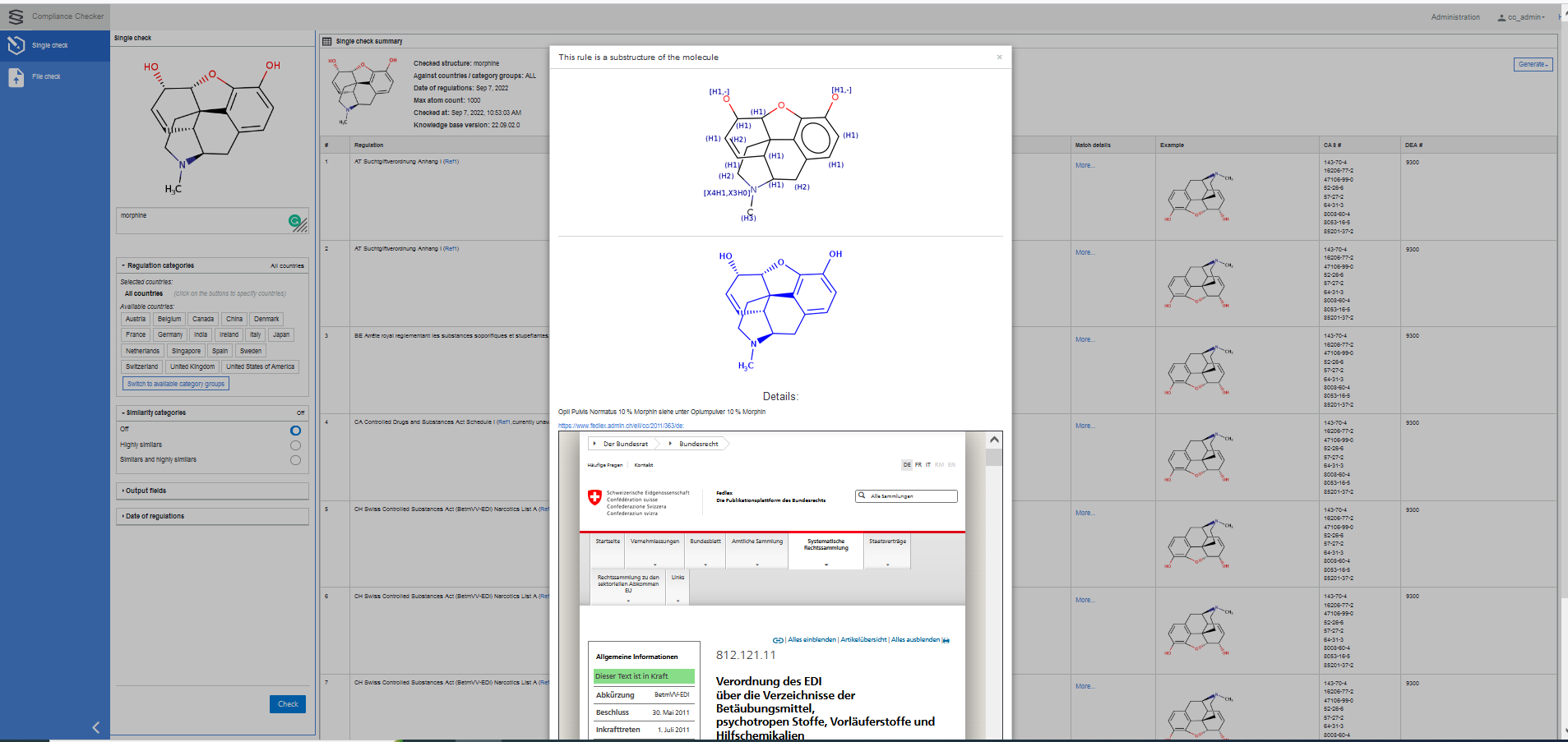Select the Highly similars radio button

point(295,445)
